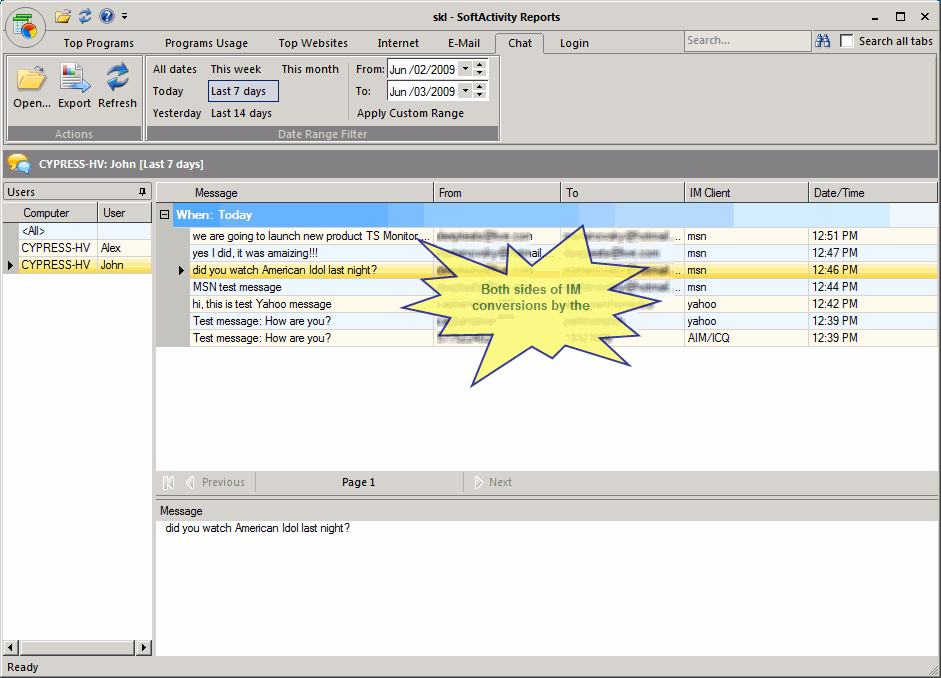Click the Previous page button
The height and width of the screenshot is (678, 941).
coord(216,482)
